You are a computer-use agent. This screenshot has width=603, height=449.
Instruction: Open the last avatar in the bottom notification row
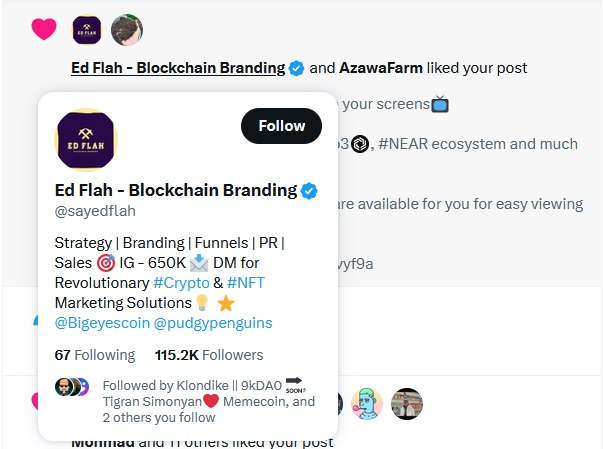[407, 403]
